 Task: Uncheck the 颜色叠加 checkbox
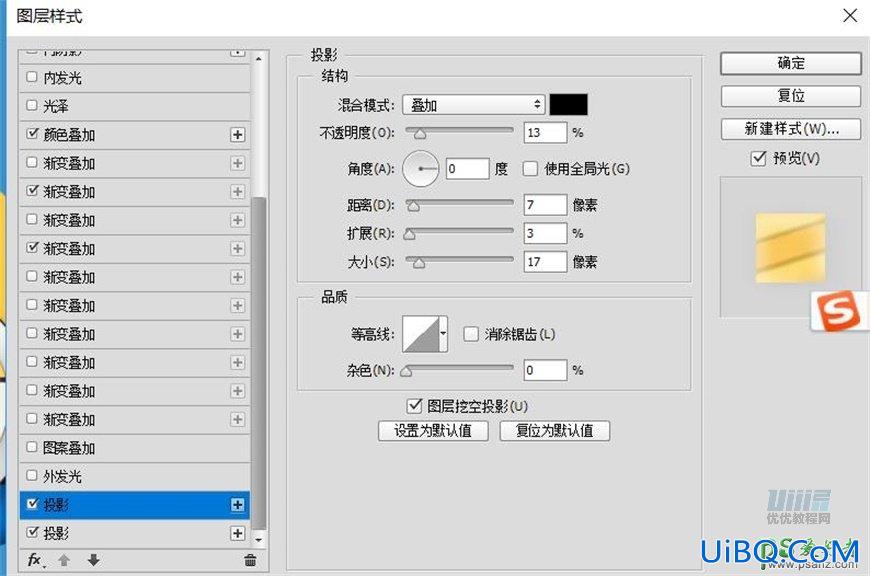[32, 134]
